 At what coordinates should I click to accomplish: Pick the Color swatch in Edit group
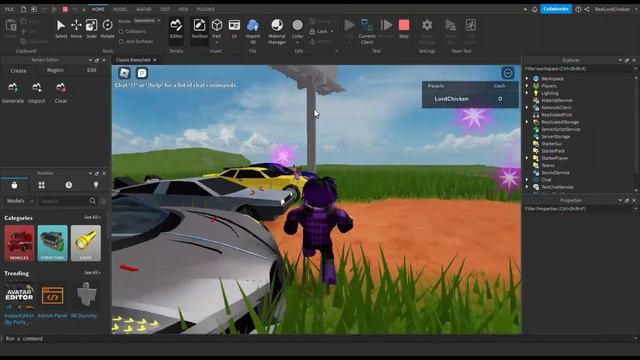tap(298, 25)
